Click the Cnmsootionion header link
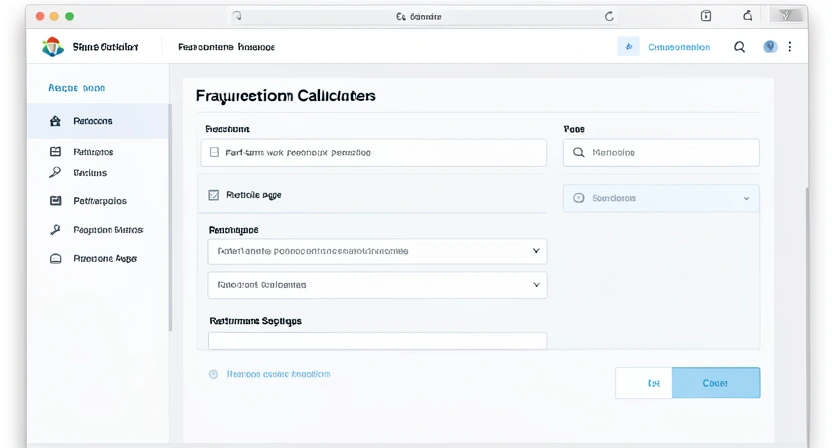Image resolution: width=832 pixels, height=448 pixels. click(x=679, y=47)
